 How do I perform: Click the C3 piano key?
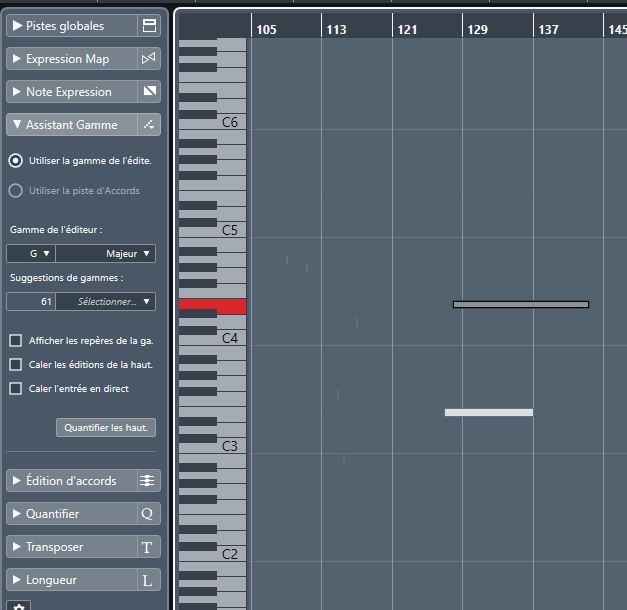[231, 446]
